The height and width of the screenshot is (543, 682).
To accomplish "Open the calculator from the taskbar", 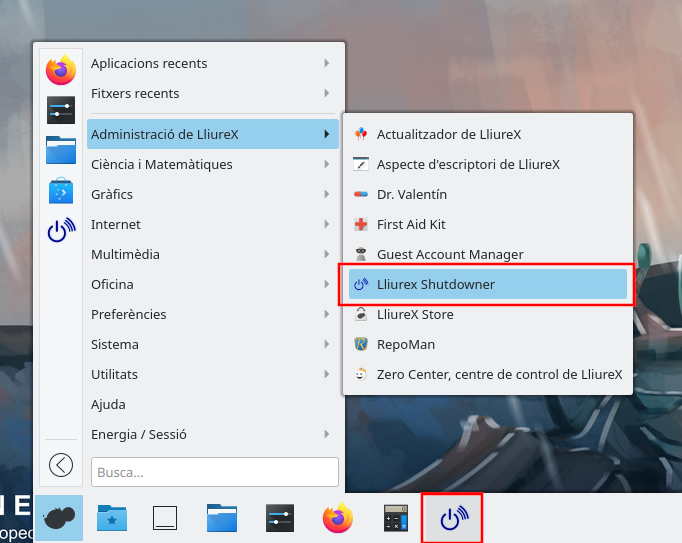I will (x=397, y=518).
